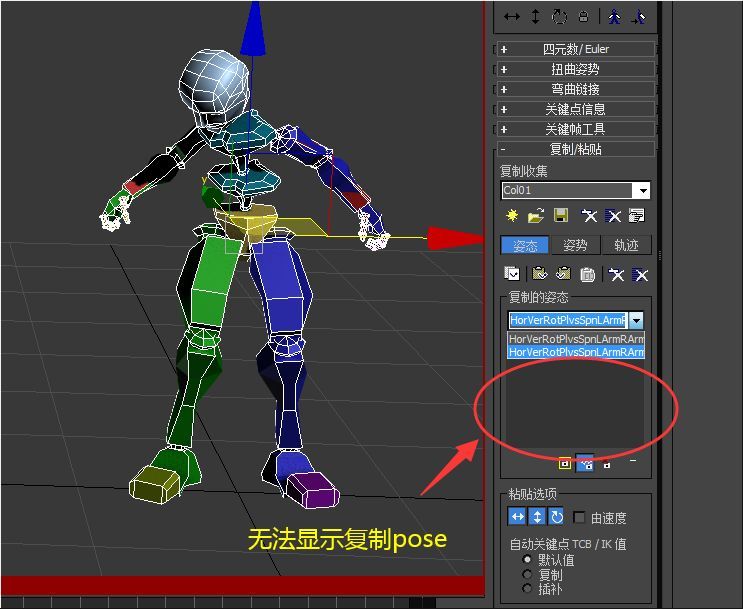
Task: Expand the 弯曲链接 rollout
Action: point(575,89)
